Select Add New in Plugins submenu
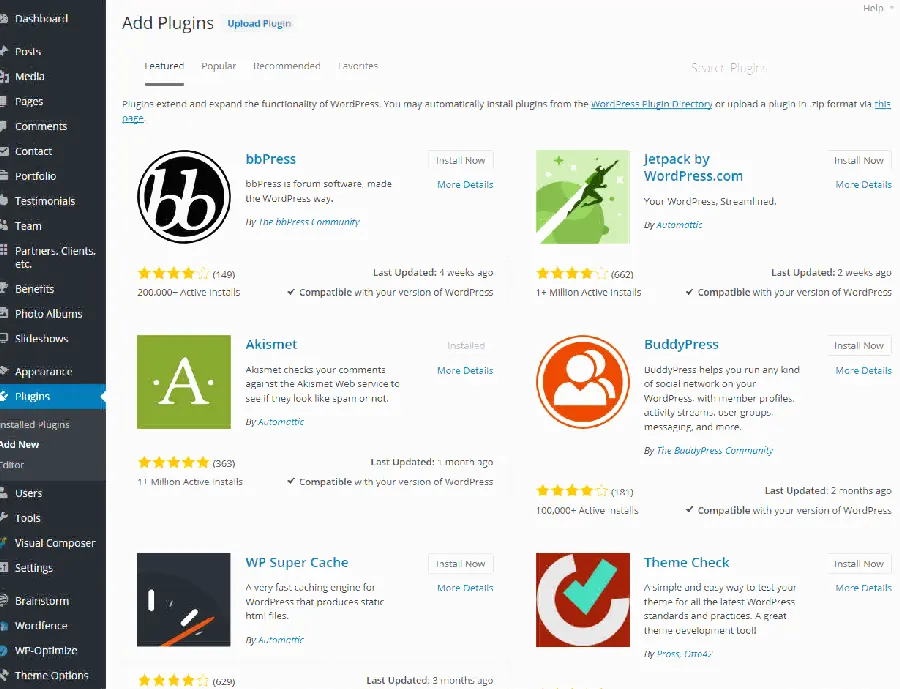The width and height of the screenshot is (900, 689). click(20, 444)
